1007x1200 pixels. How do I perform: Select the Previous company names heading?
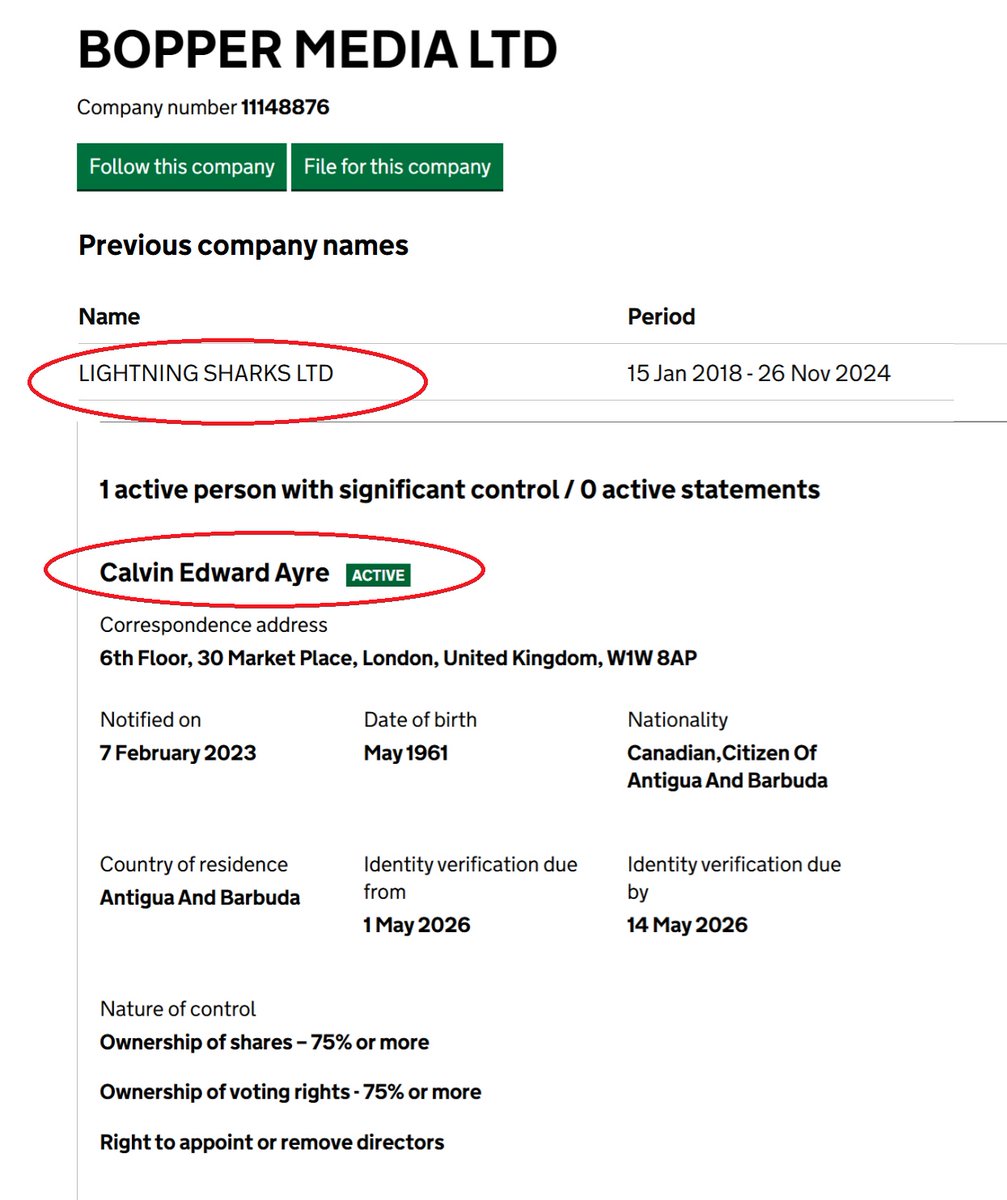click(243, 245)
